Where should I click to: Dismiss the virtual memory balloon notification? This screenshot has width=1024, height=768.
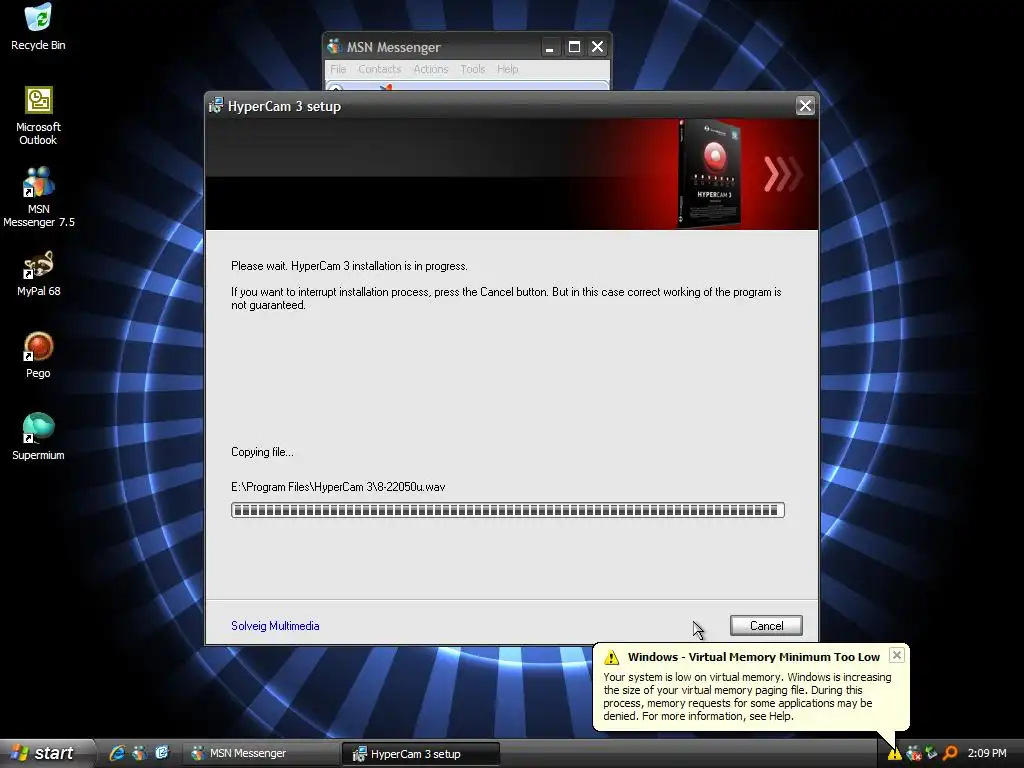click(897, 655)
